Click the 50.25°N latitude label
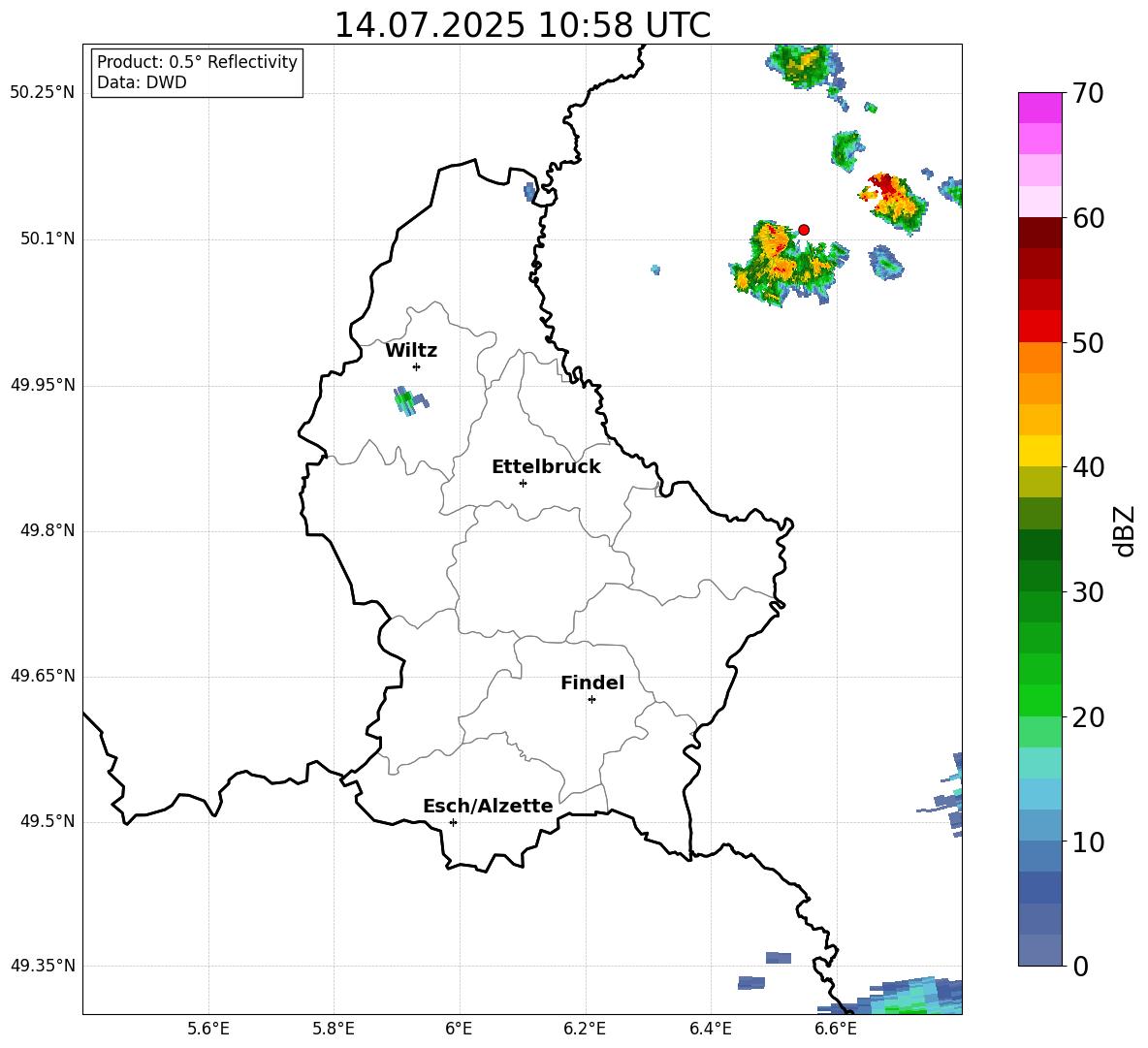Image resolution: width=1148 pixels, height=1048 pixels. coord(43,93)
